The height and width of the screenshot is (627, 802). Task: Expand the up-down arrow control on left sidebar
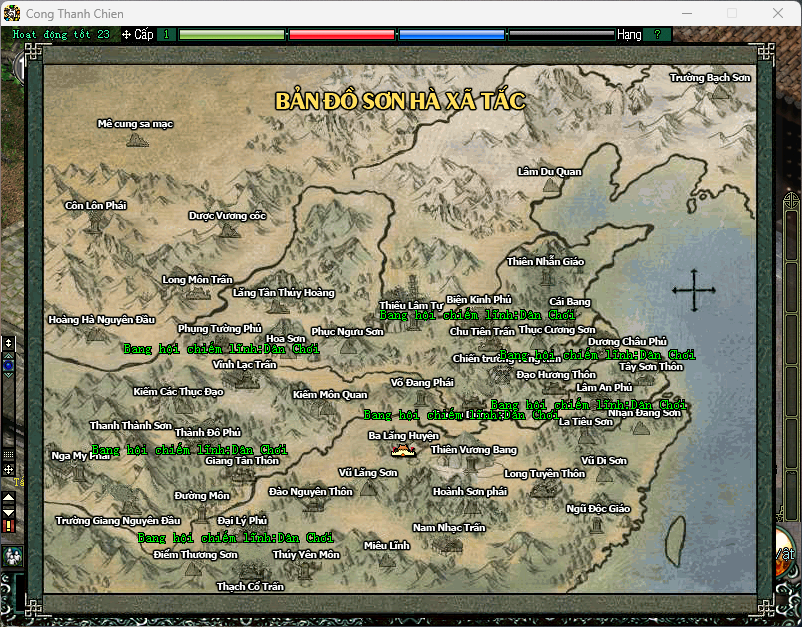point(9,343)
